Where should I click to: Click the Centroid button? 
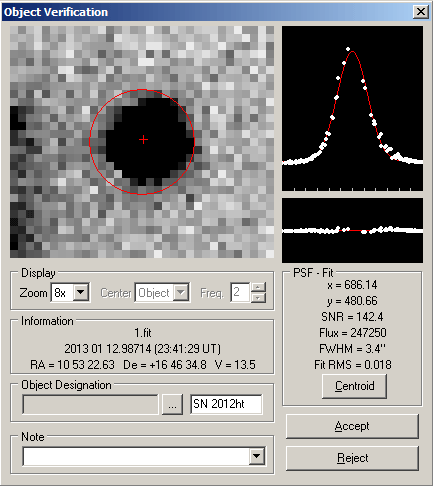click(354, 386)
